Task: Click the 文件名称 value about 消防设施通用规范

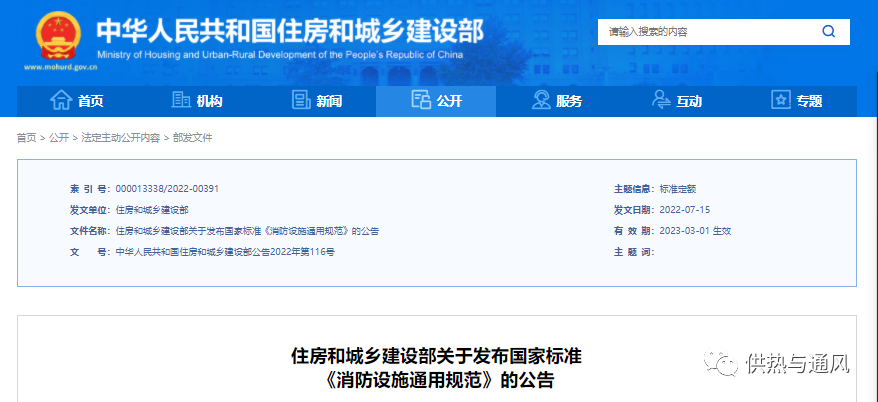Action: [247, 231]
